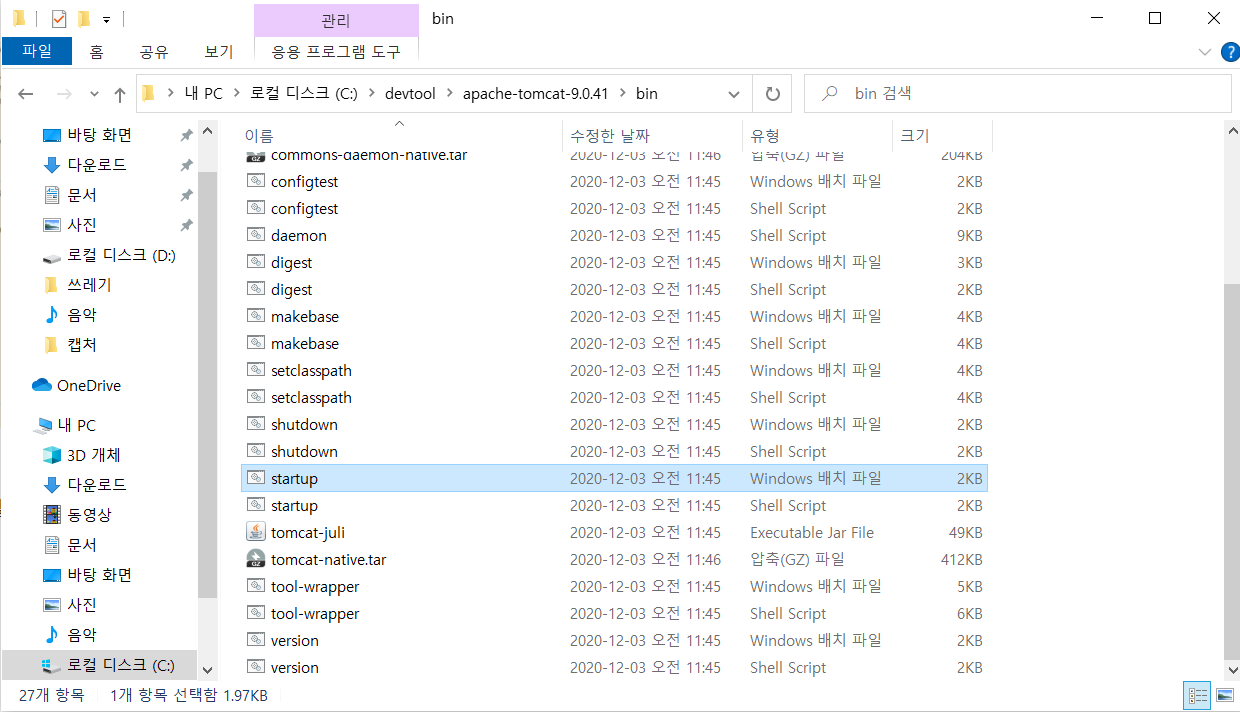Open 로컬 디스크 (D:) in the sidebar
Image resolution: width=1240 pixels, height=712 pixels.
[121, 255]
